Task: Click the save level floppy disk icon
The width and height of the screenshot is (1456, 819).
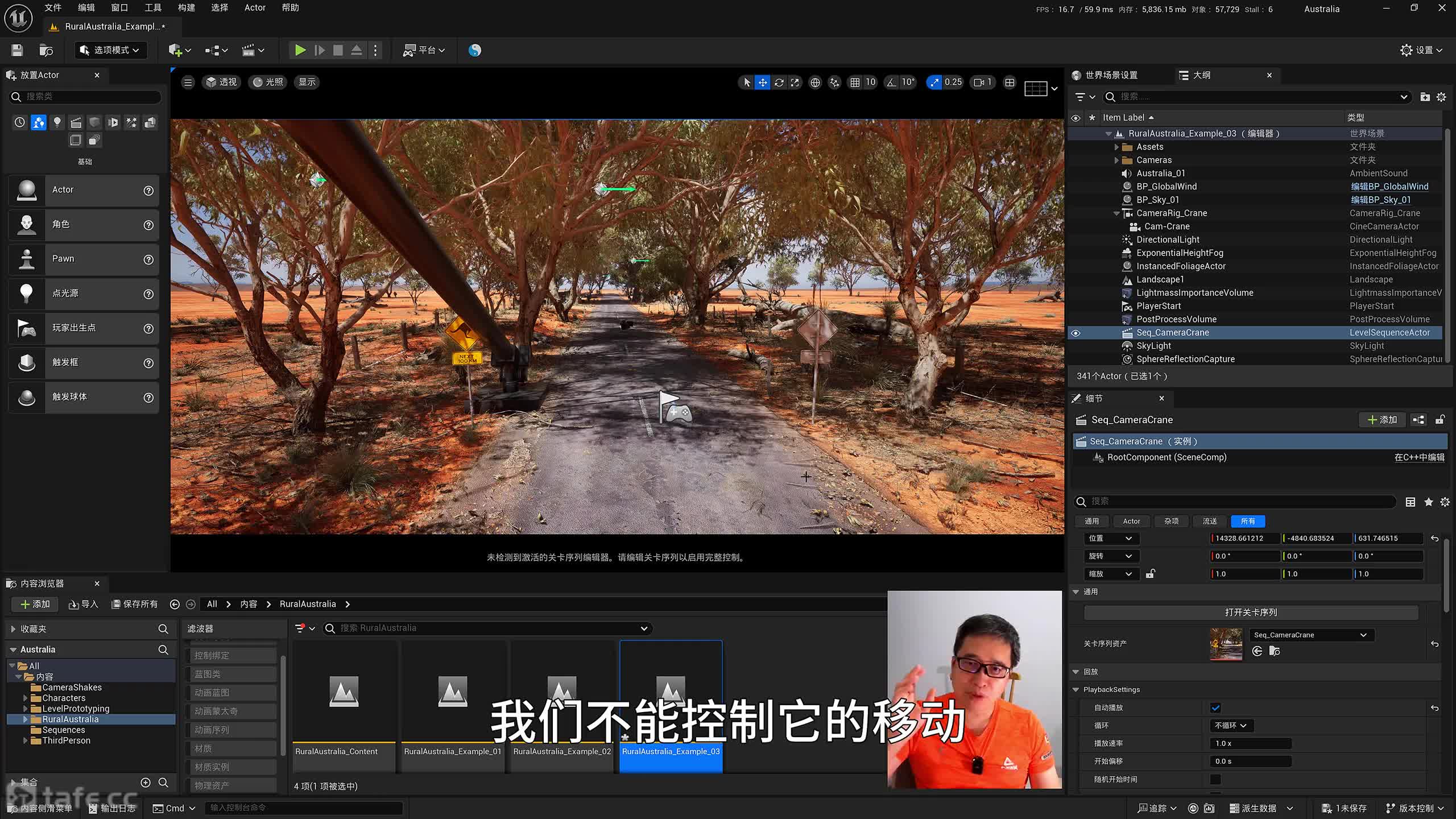Action: [17, 50]
